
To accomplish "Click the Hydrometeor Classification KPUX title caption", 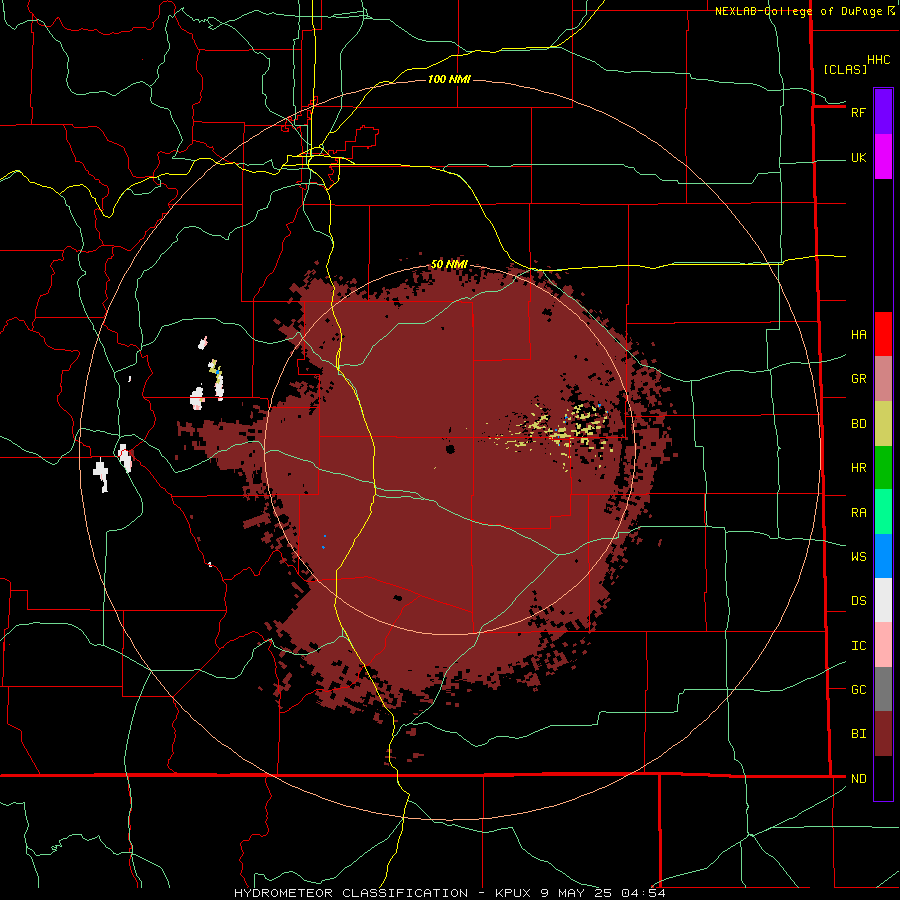I will pyautogui.click(x=449, y=893).
